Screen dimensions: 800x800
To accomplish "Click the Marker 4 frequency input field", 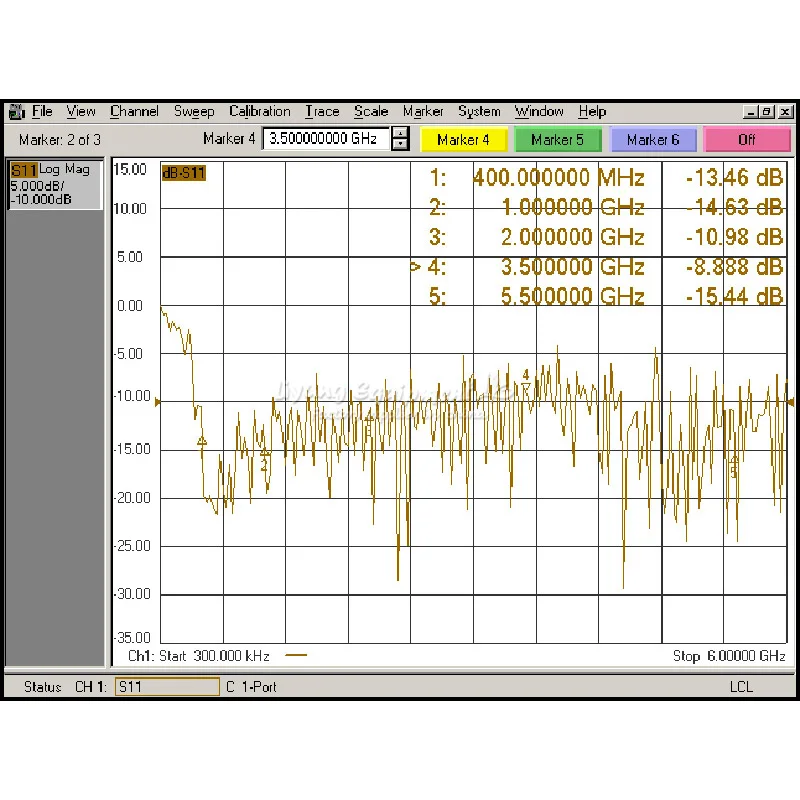I will (326, 140).
